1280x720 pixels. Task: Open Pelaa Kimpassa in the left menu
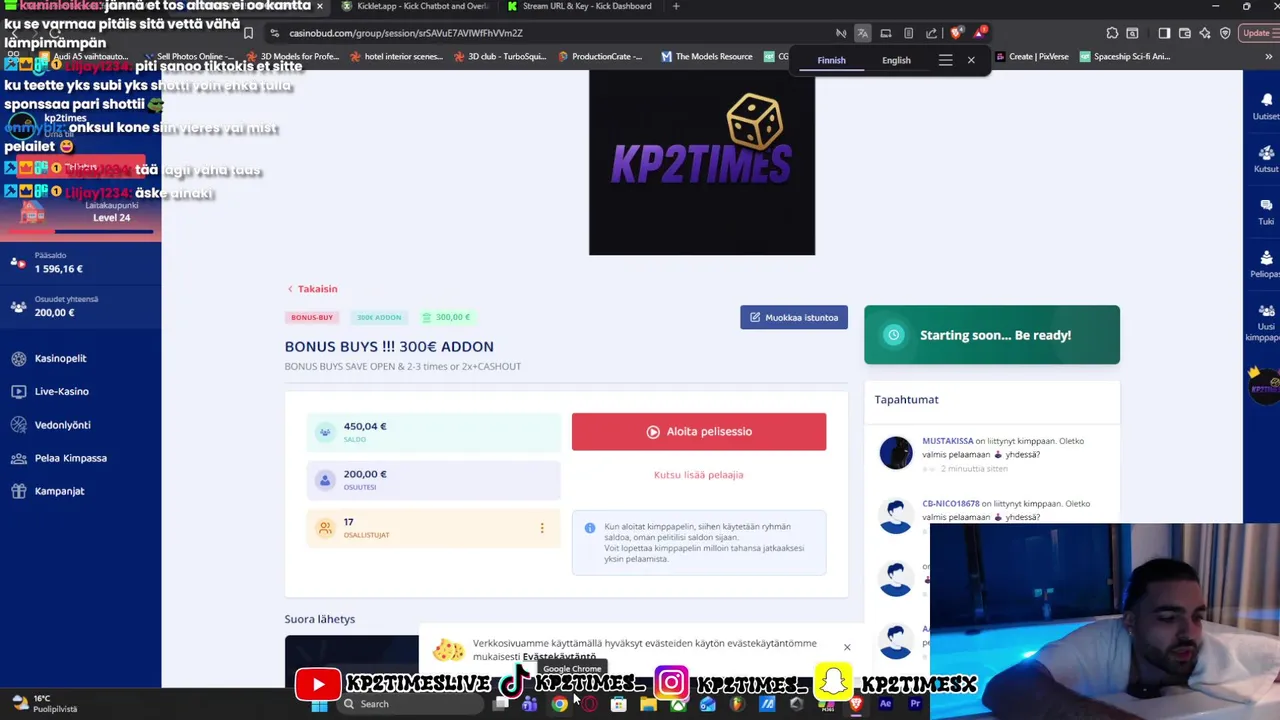click(x=70, y=458)
